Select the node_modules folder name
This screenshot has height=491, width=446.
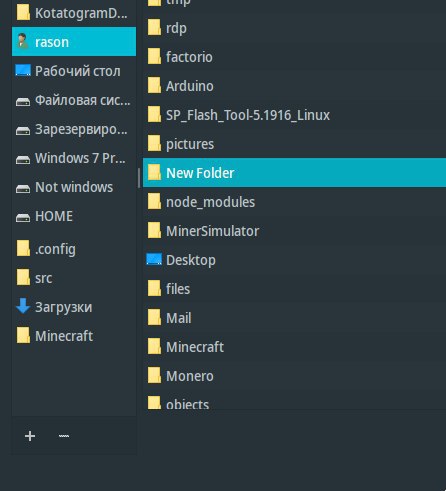(211, 202)
